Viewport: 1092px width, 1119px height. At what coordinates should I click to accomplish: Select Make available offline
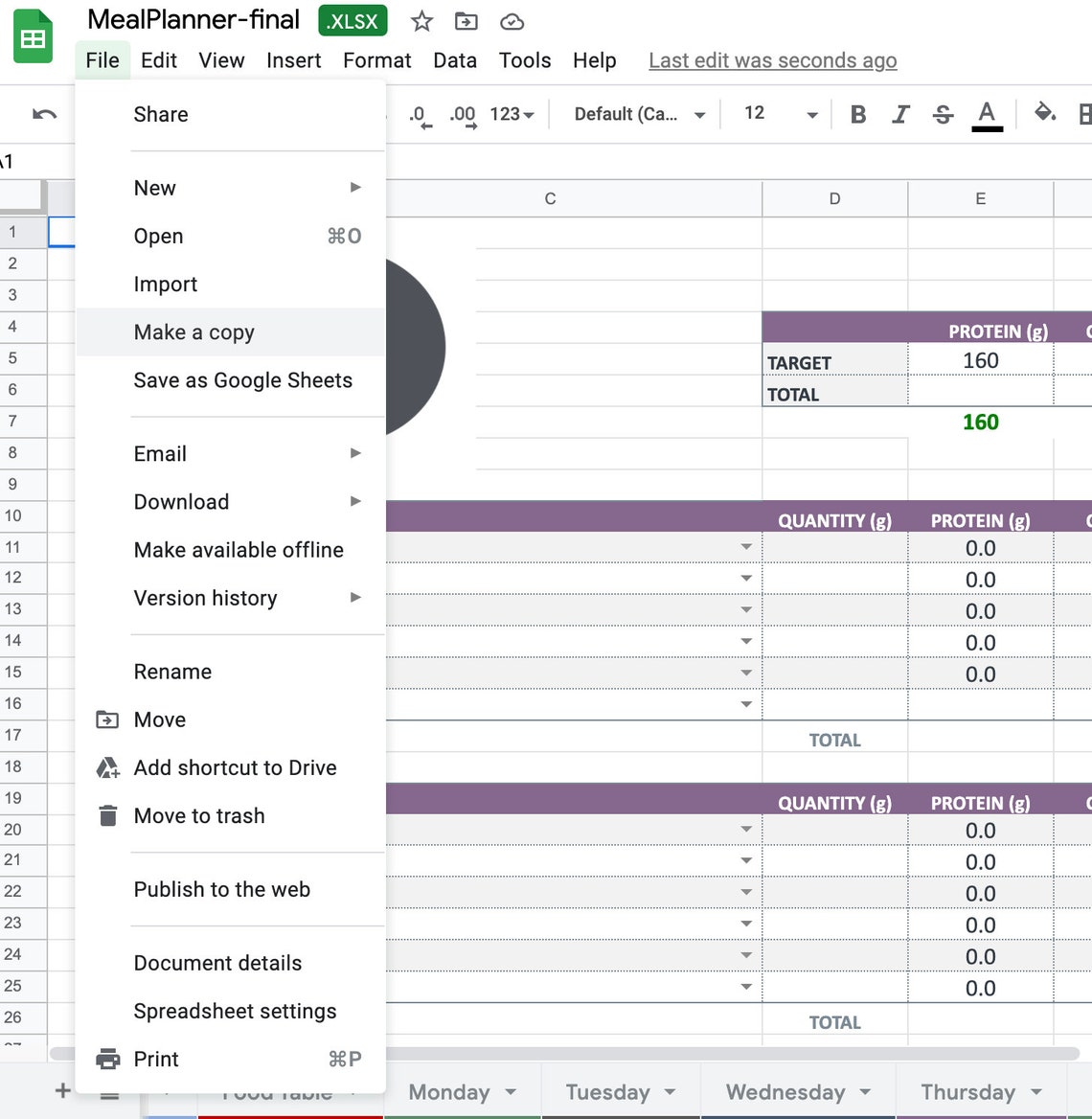[x=231, y=550]
